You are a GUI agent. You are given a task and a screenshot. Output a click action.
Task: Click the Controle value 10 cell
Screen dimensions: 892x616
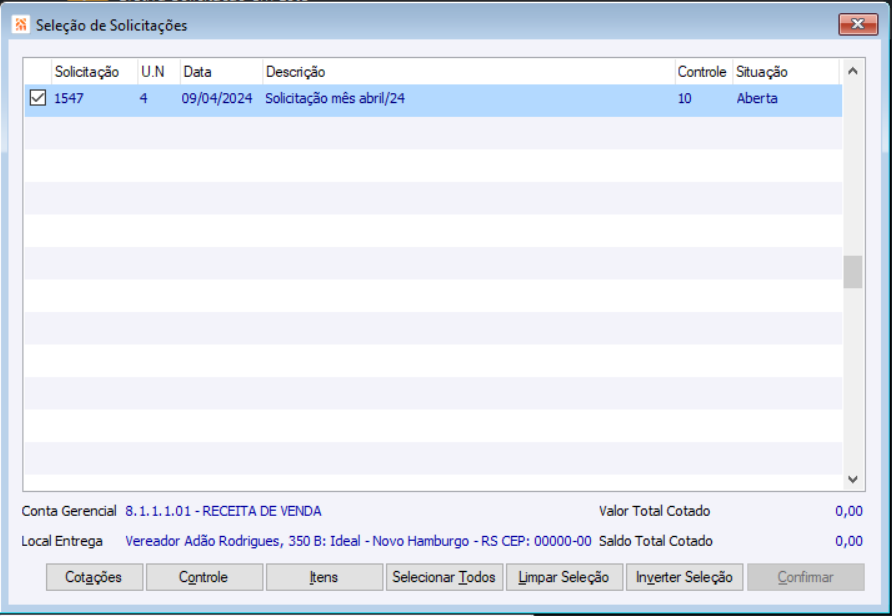[x=684, y=98]
